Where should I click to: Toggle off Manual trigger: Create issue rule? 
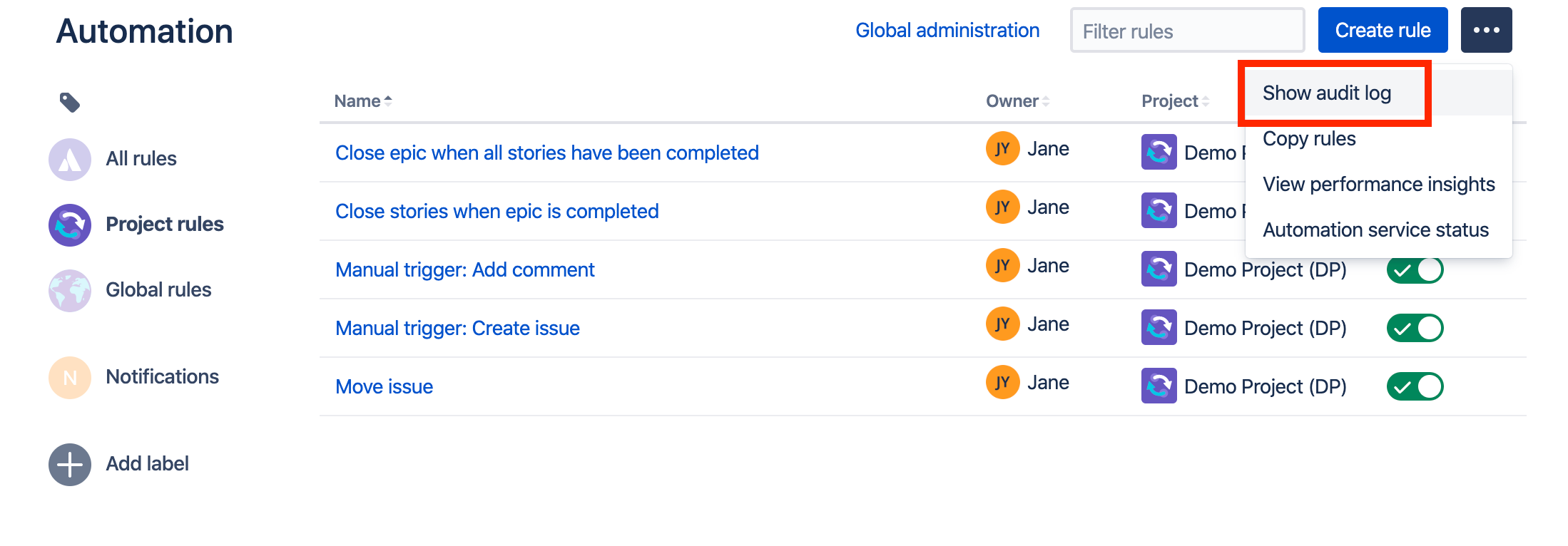[1415, 329]
